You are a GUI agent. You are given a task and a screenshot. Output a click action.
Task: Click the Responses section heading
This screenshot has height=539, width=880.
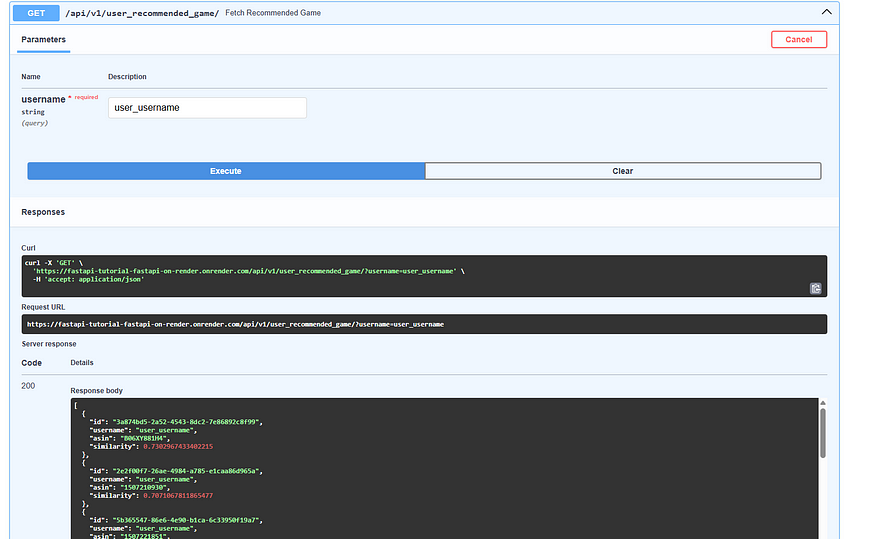click(x=43, y=212)
